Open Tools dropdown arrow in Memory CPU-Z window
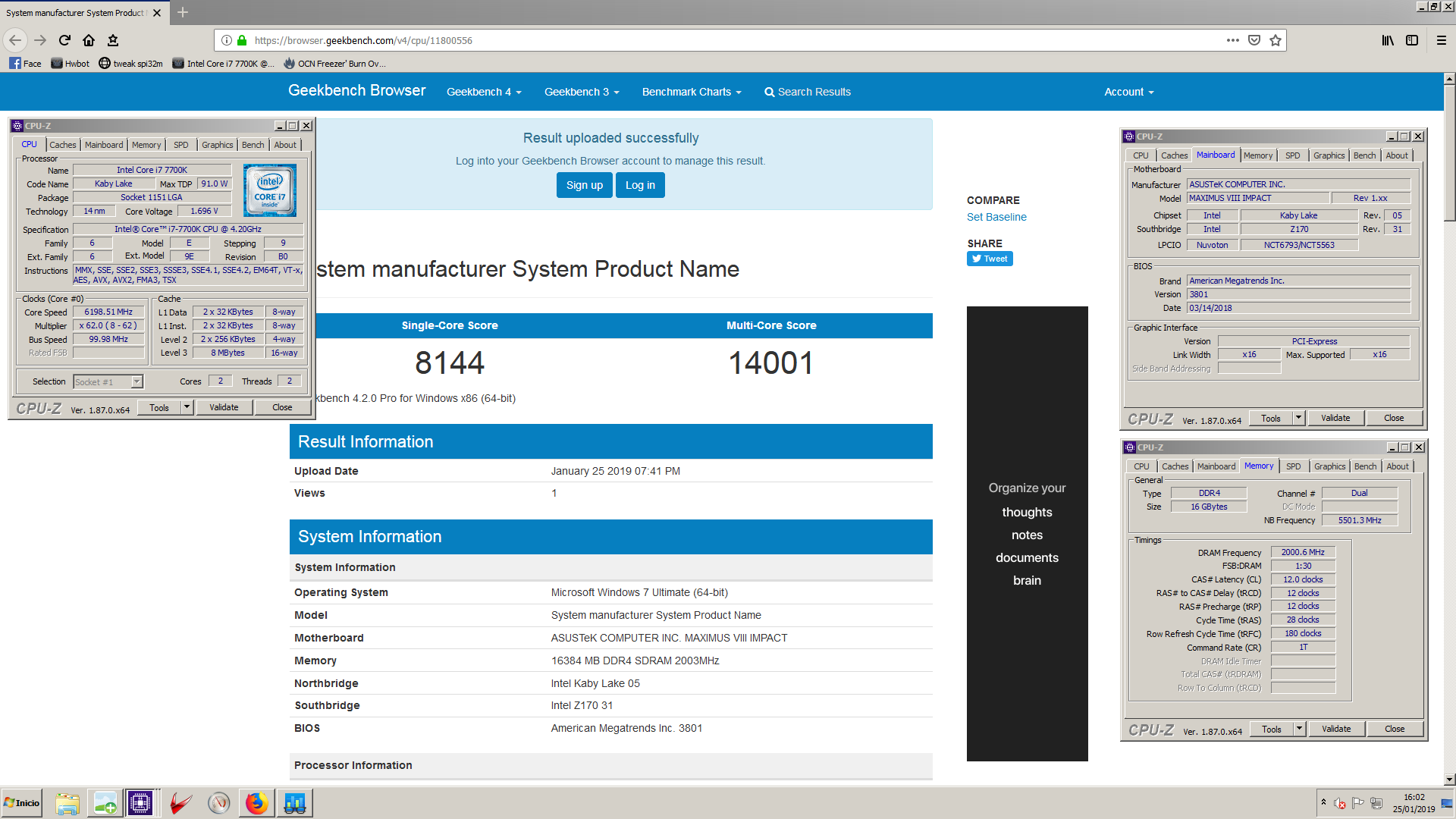Image resolution: width=1456 pixels, height=819 pixels. coord(1299,729)
